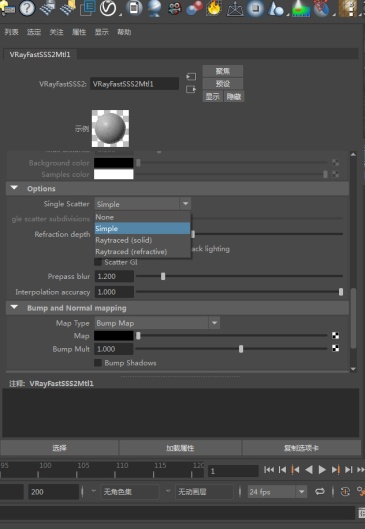365x529 pixels.
Task: Enable the Scatter GI checkbox
Action: [x=98, y=262]
